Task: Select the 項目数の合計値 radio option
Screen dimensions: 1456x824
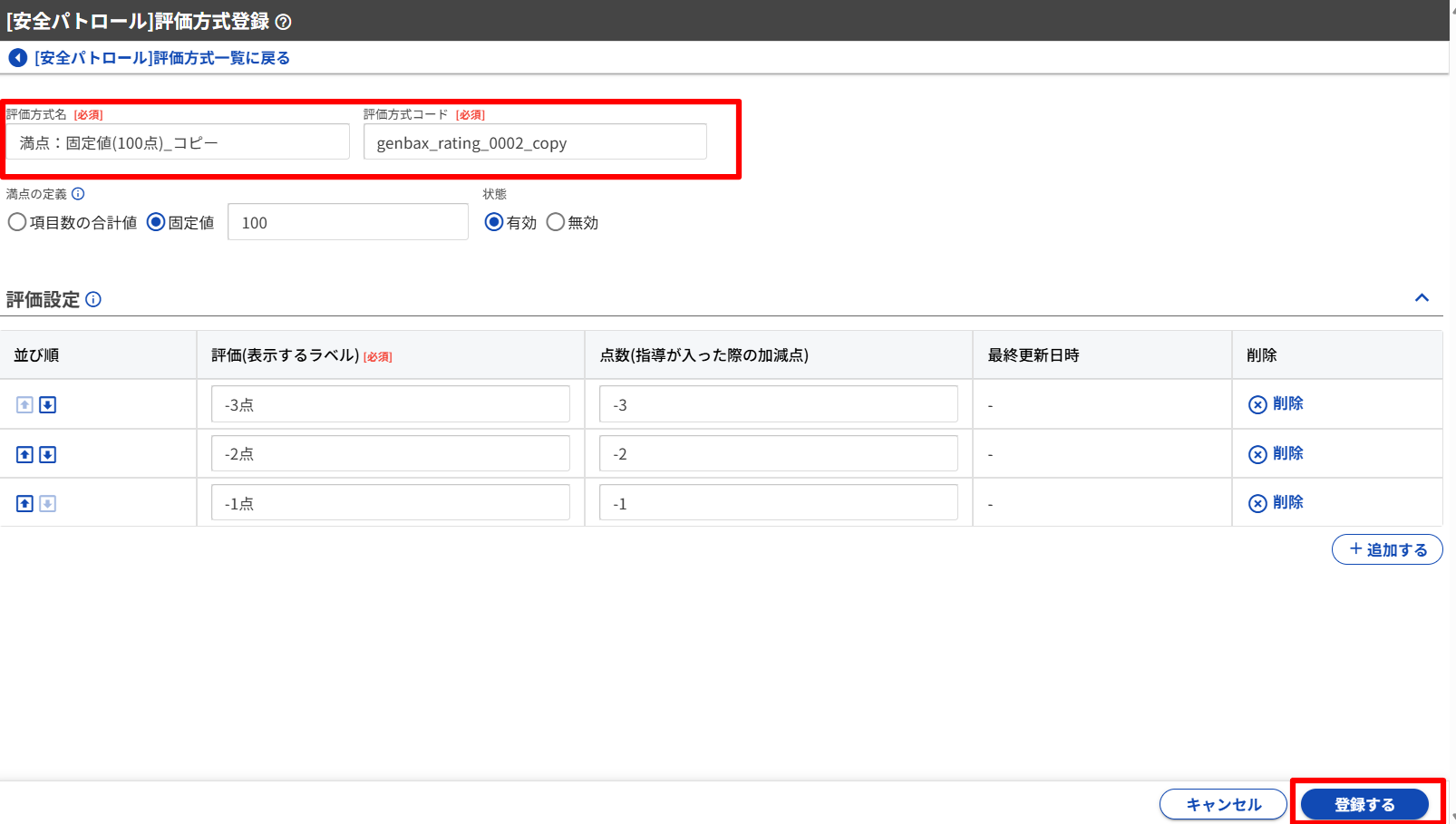Action: point(17,222)
